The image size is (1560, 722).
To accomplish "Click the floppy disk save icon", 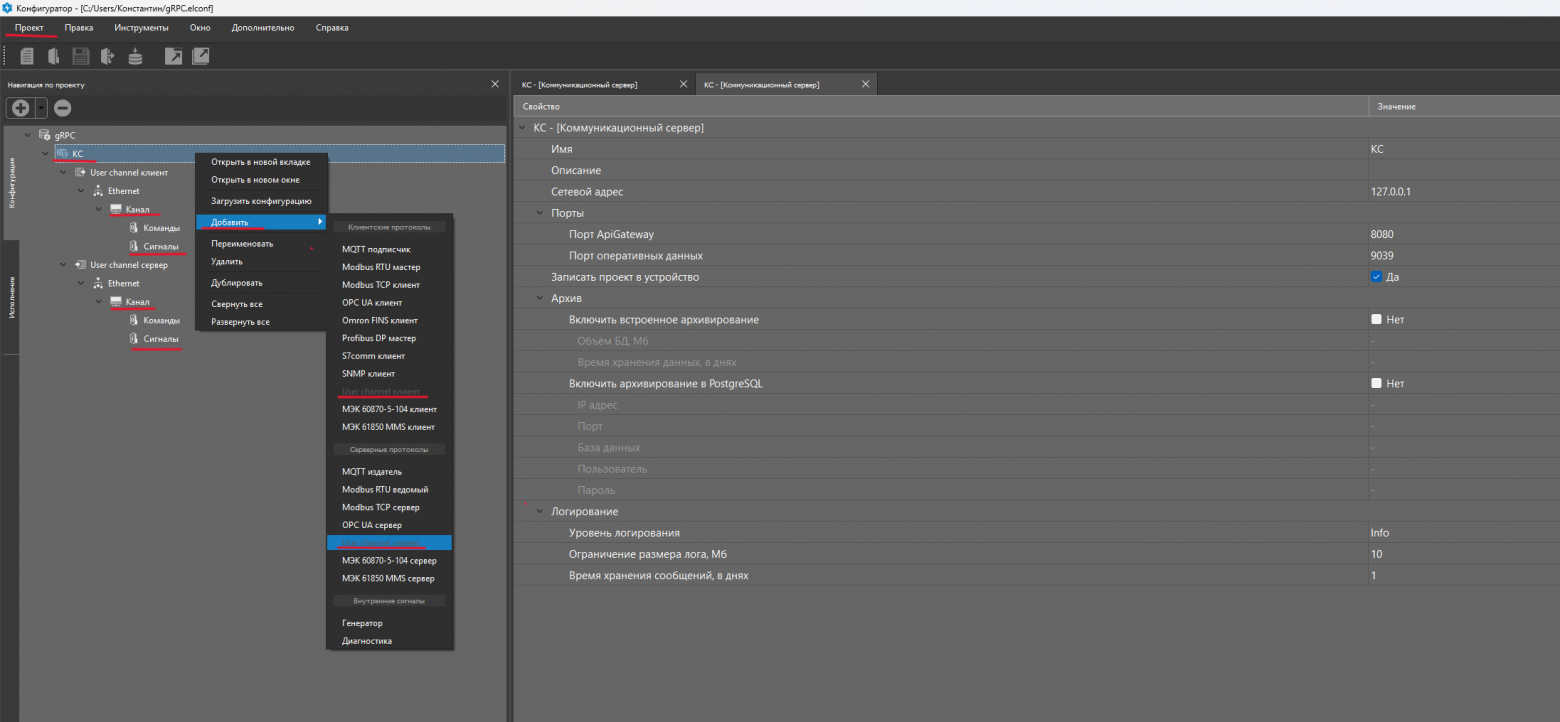I will coord(81,56).
